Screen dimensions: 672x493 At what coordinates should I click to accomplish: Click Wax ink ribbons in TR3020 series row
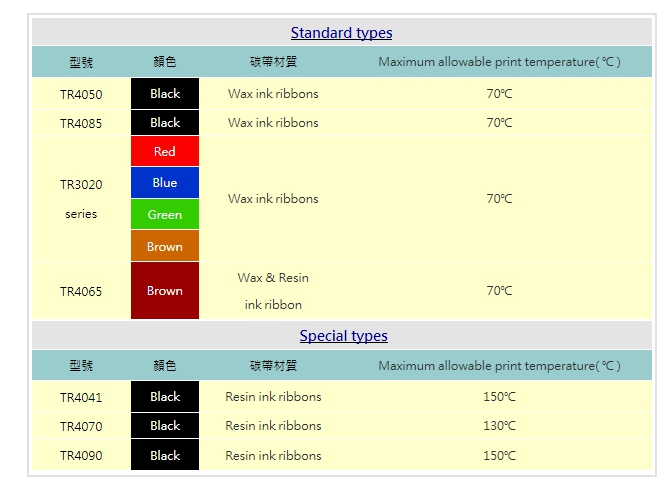point(273,198)
